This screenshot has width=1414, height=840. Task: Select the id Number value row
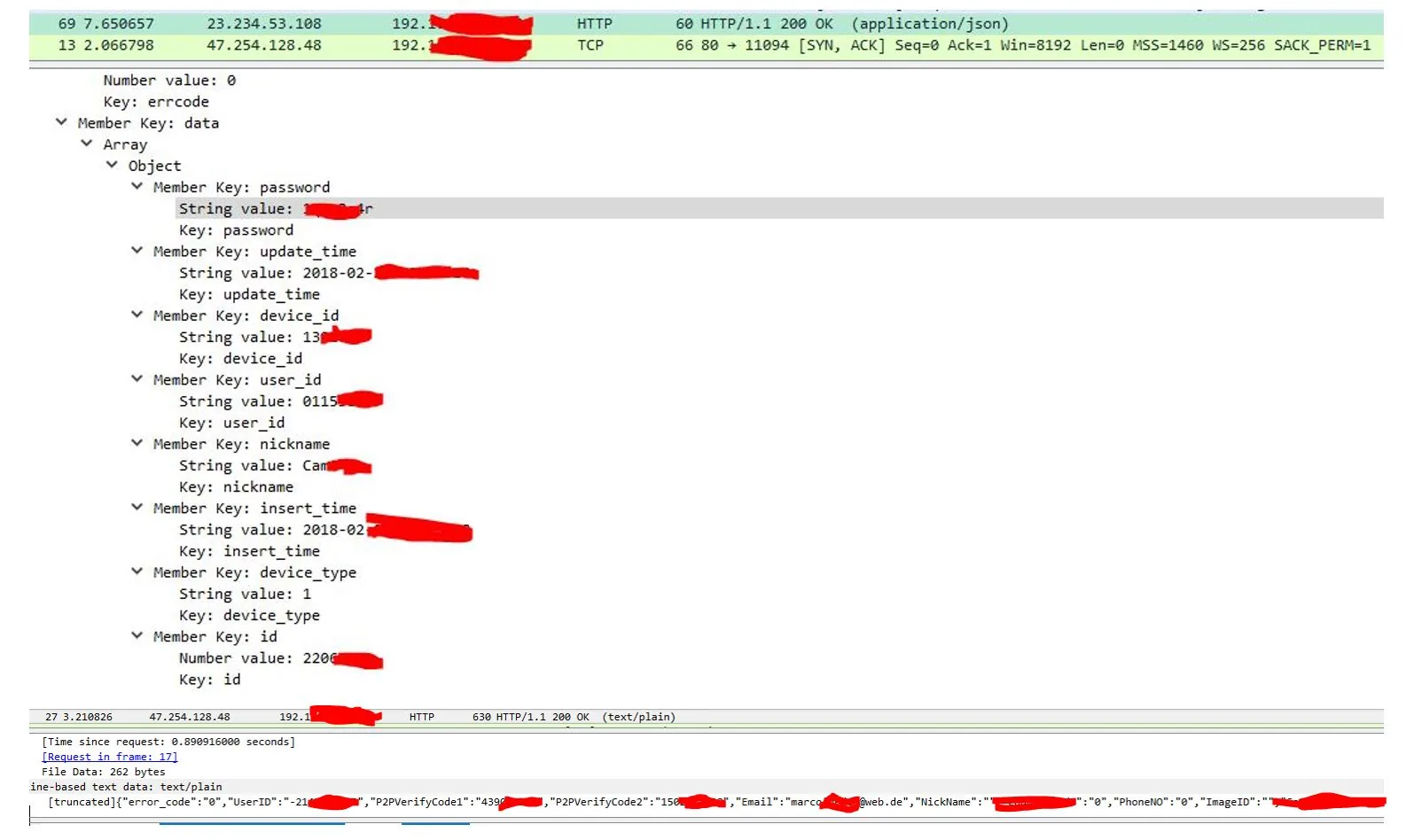(x=281, y=658)
